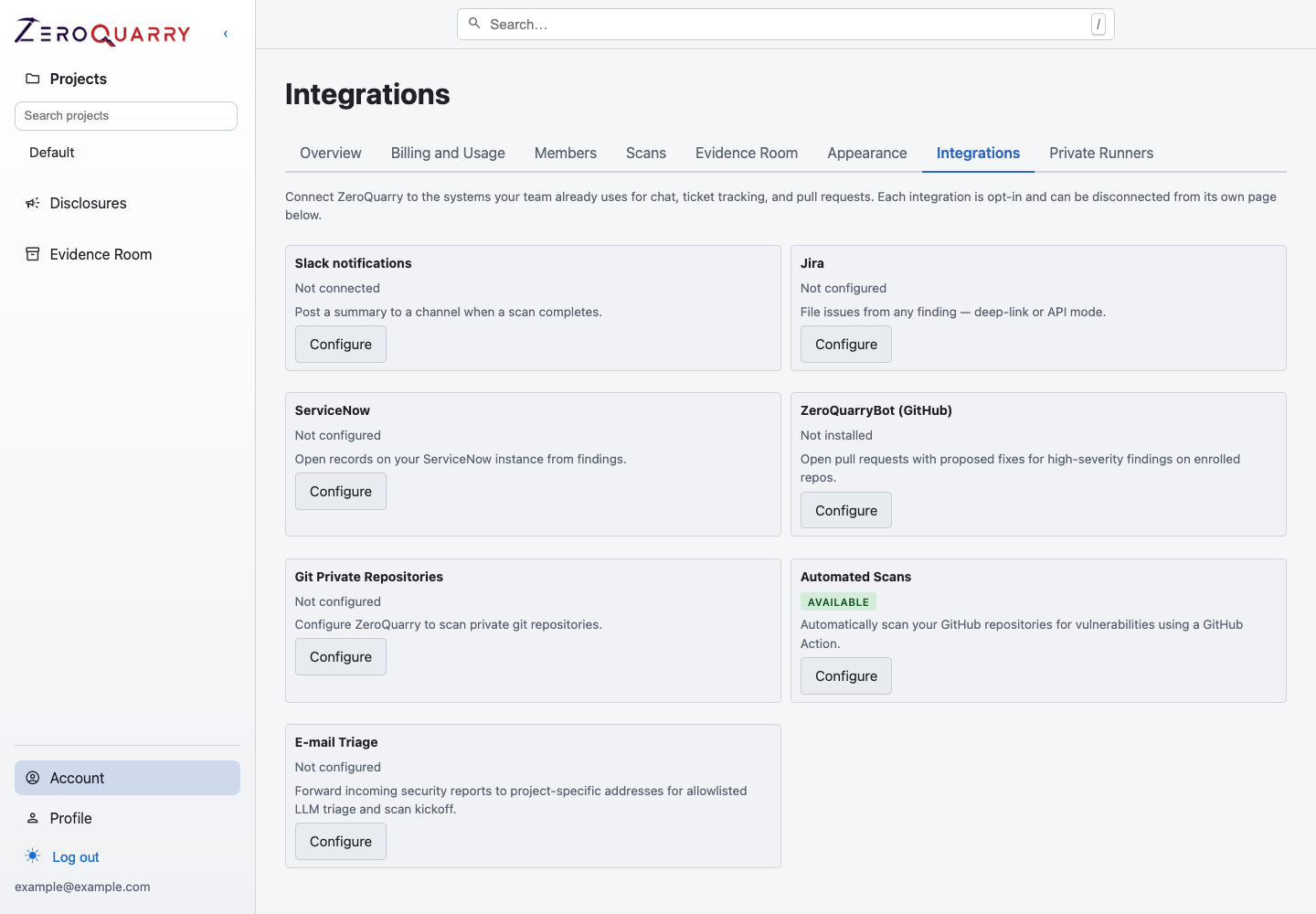This screenshot has width=1316, height=914.
Task: Focus the top Search field
Action: coord(786,25)
